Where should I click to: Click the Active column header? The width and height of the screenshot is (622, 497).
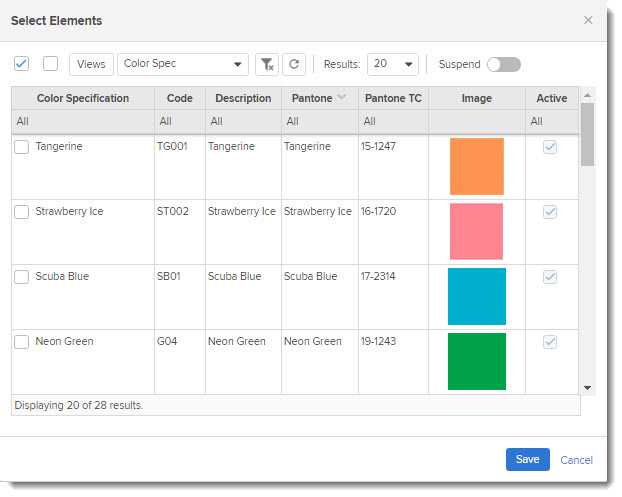pyautogui.click(x=552, y=98)
